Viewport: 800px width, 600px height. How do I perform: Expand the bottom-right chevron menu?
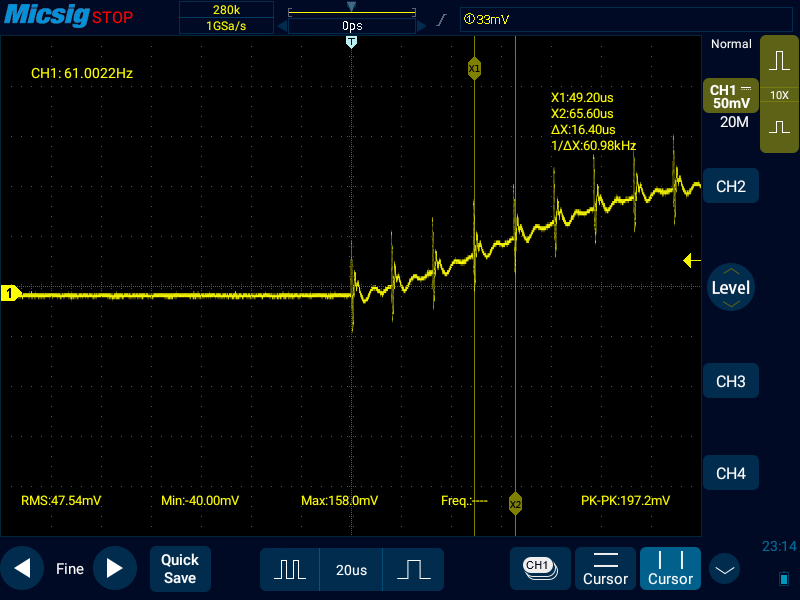[724, 569]
